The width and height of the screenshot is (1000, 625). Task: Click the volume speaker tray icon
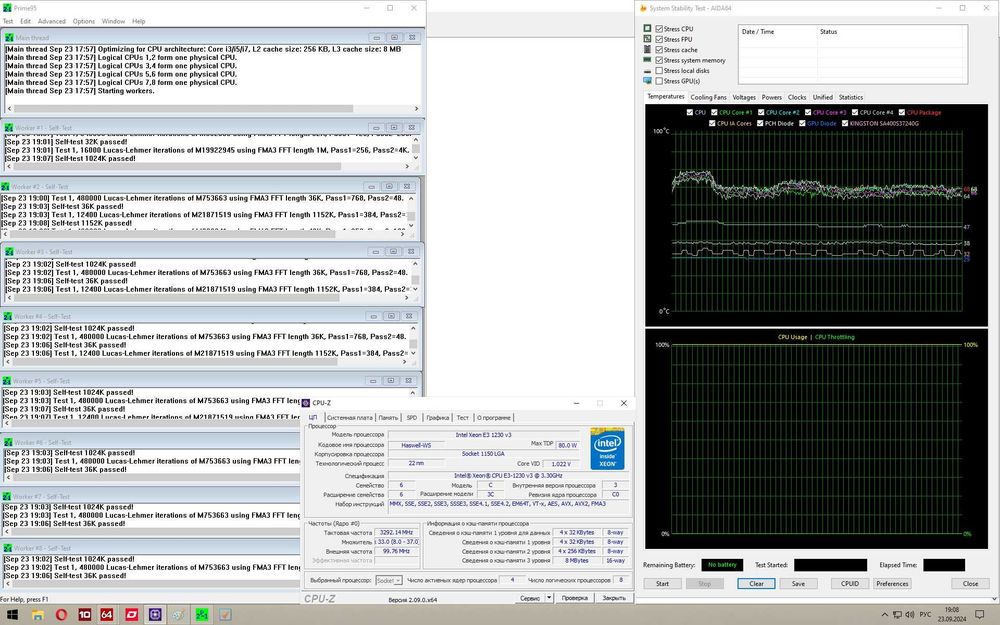click(x=909, y=615)
